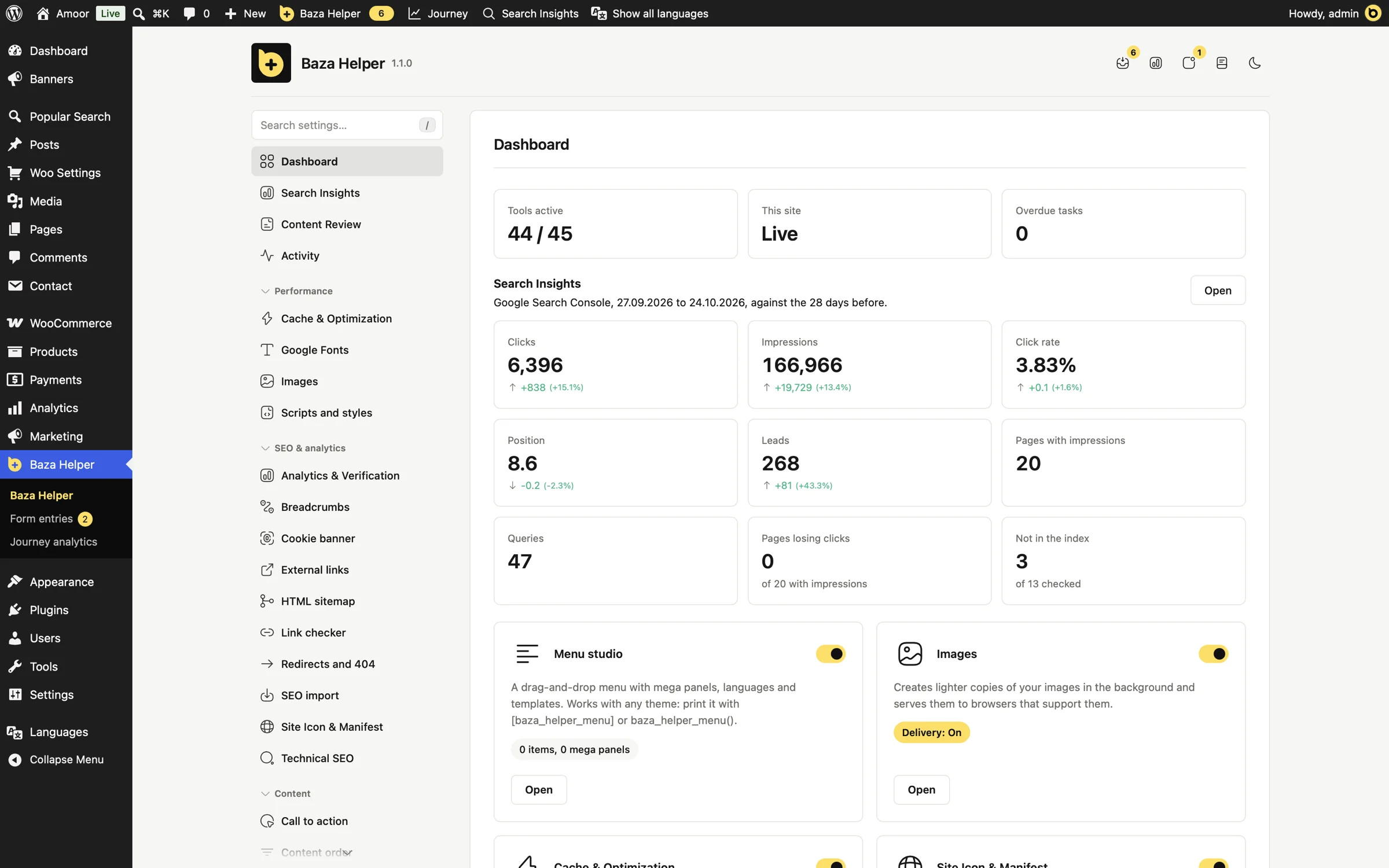Screen dimensions: 1389x868
Task: Go to Search Insights in plugin sidebar
Action: (x=347, y=193)
